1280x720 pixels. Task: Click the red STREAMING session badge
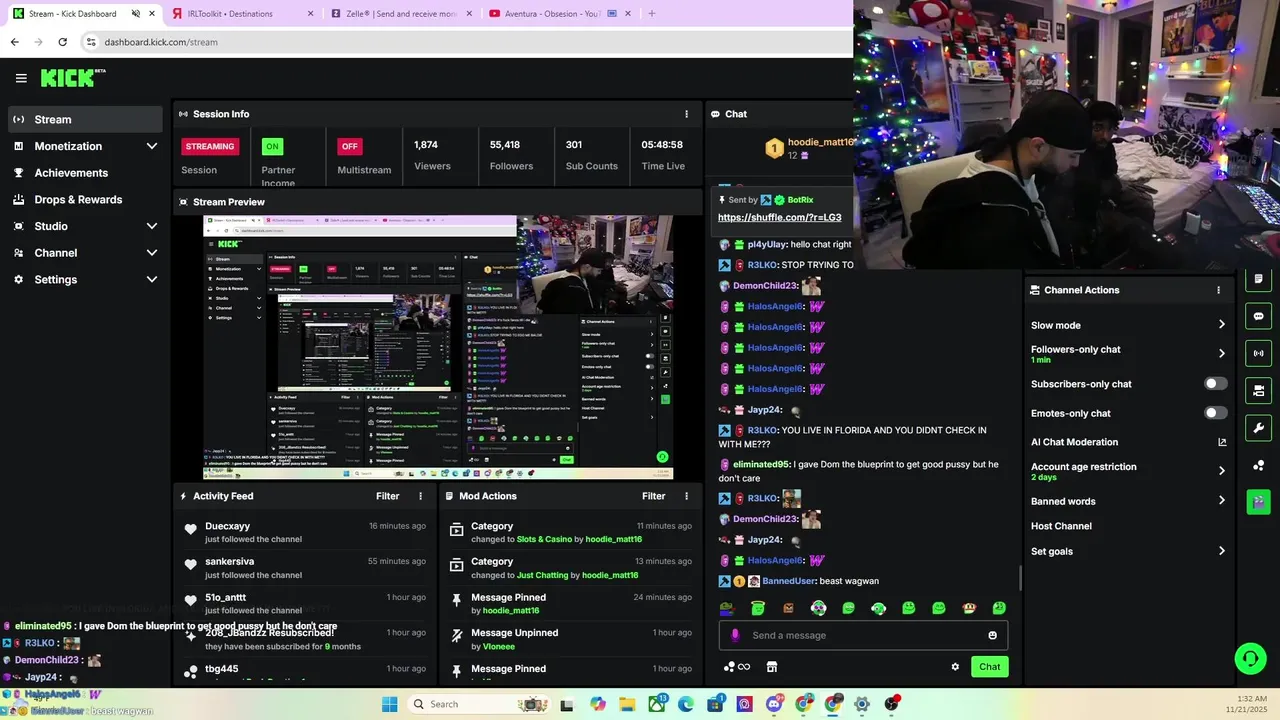tap(210, 146)
